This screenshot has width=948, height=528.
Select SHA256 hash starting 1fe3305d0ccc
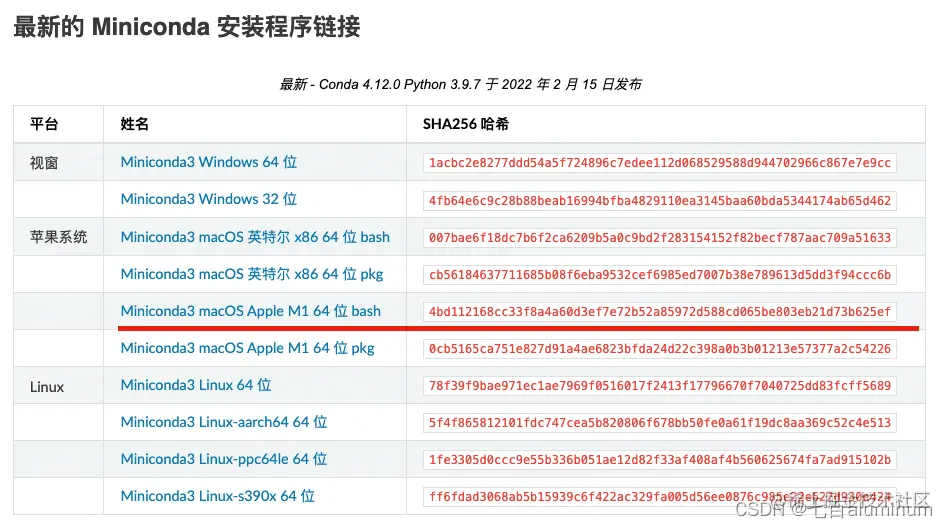660,460
